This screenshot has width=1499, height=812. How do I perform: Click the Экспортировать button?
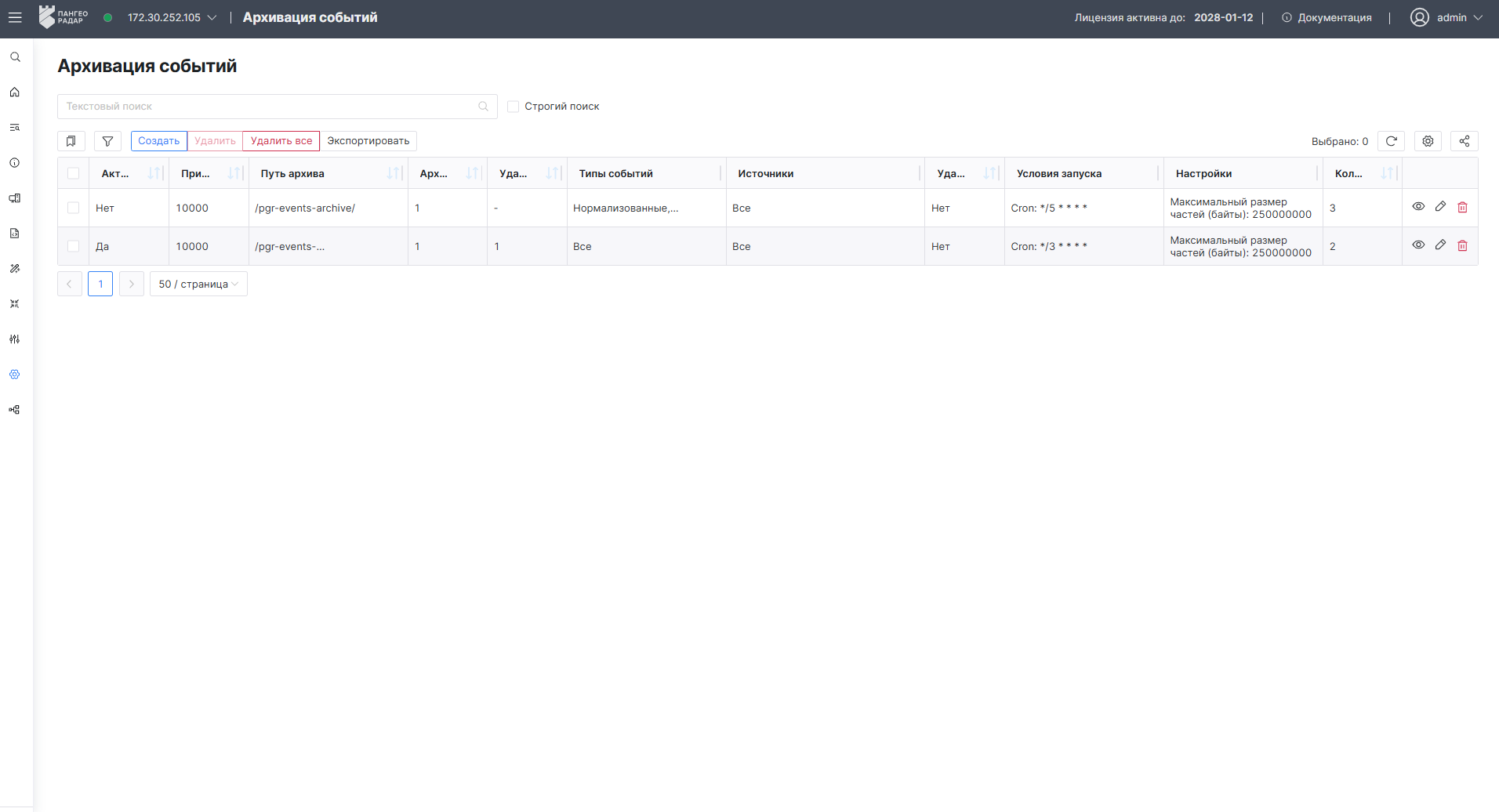click(368, 141)
